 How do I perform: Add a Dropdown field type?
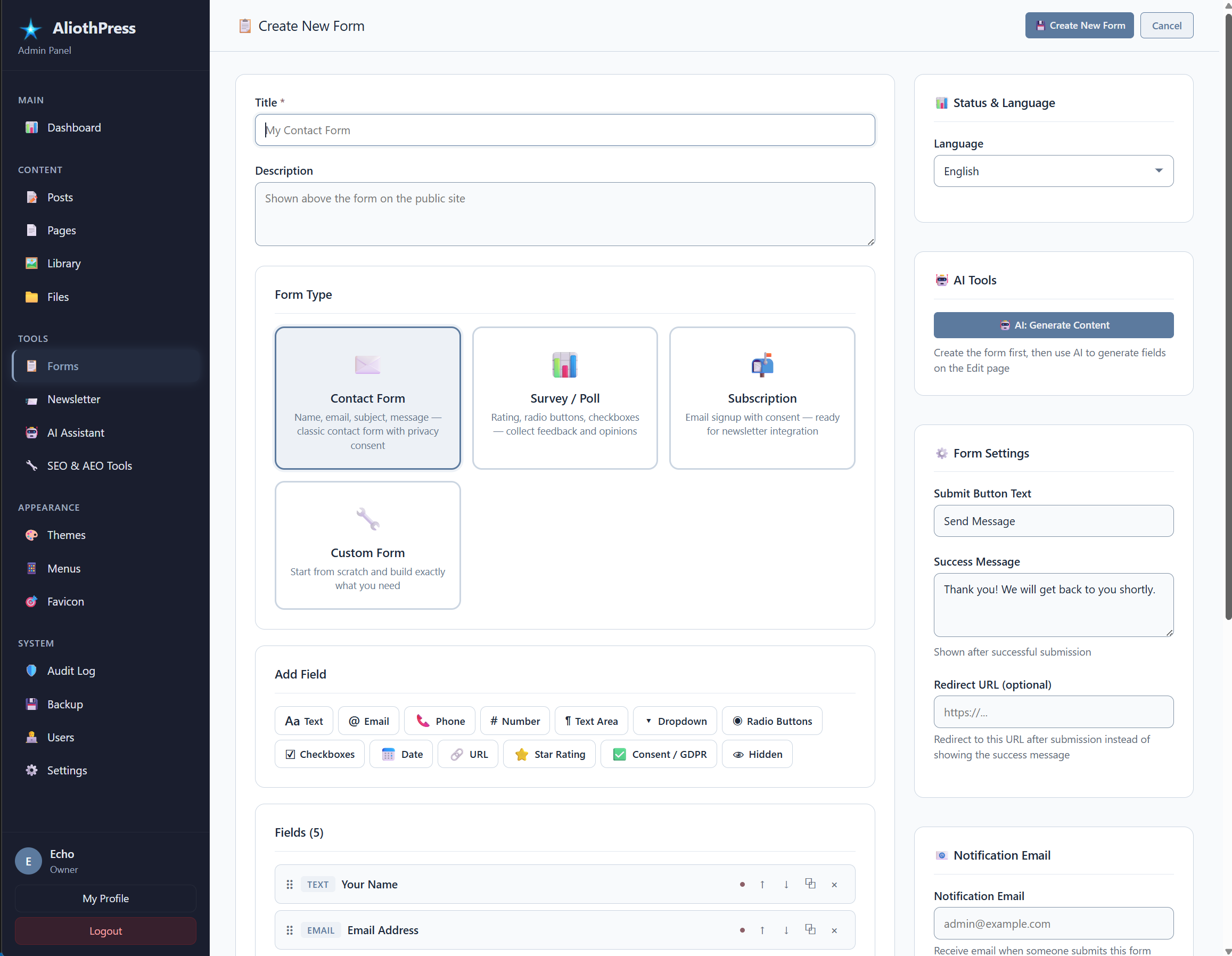pyautogui.click(x=675, y=721)
